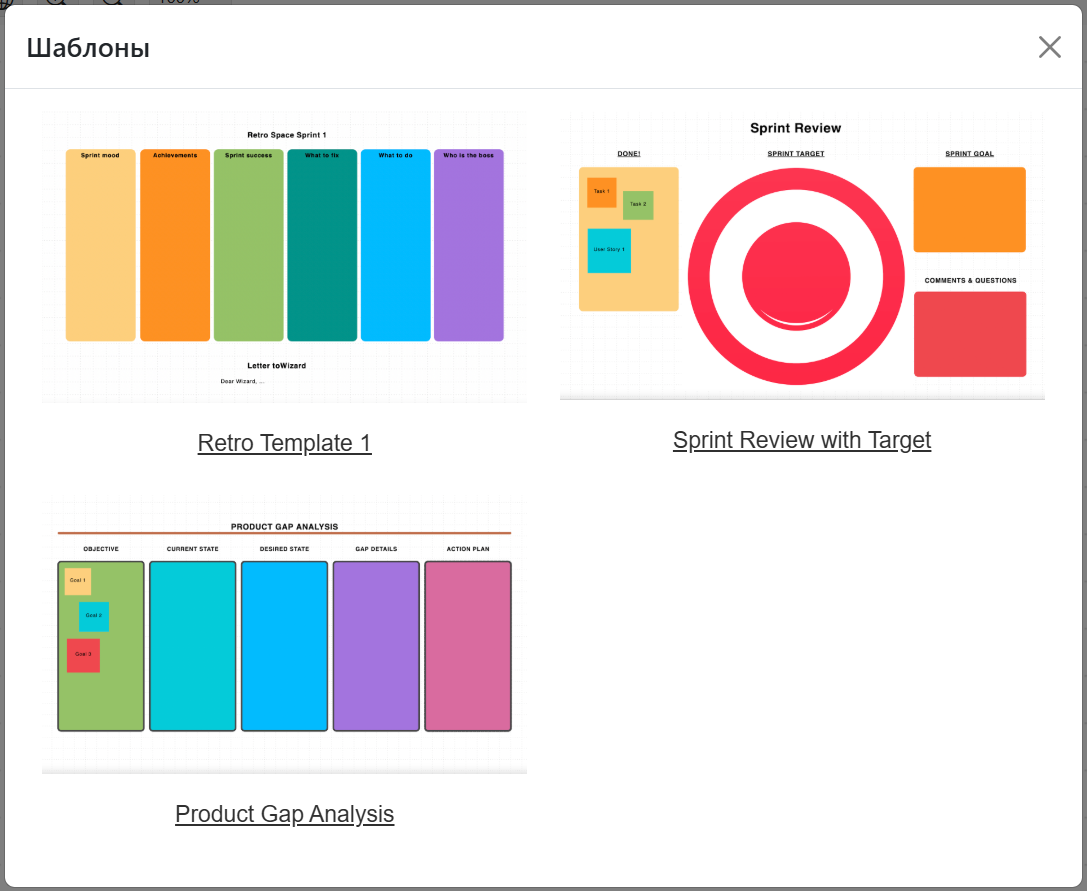Click purple Gap Details column in preview
This screenshot has width=1087, height=891.
point(376,646)
